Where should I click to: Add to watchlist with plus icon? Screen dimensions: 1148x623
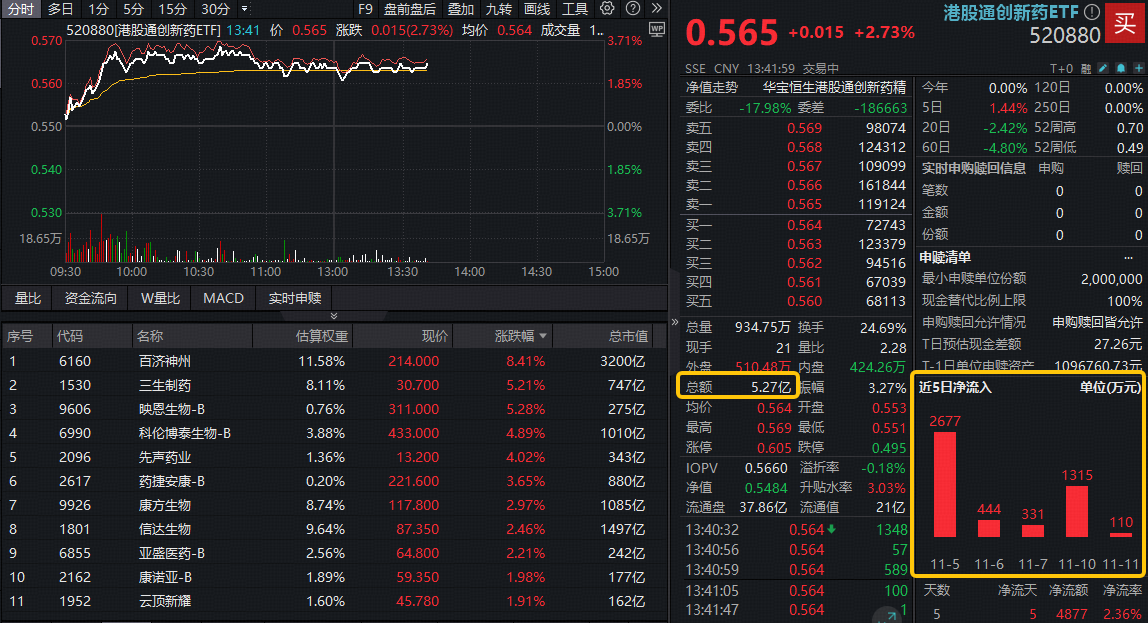1138,68
